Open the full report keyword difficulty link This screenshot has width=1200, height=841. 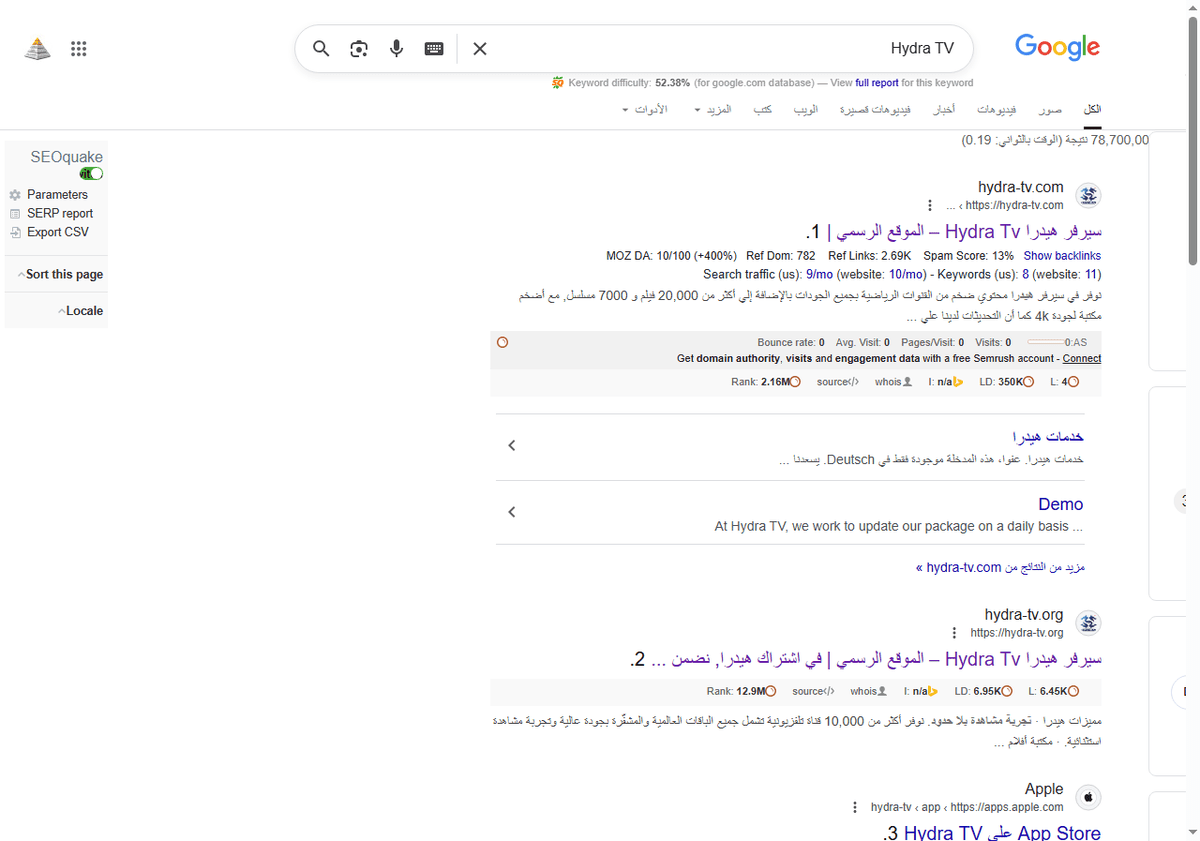(877, 83)
